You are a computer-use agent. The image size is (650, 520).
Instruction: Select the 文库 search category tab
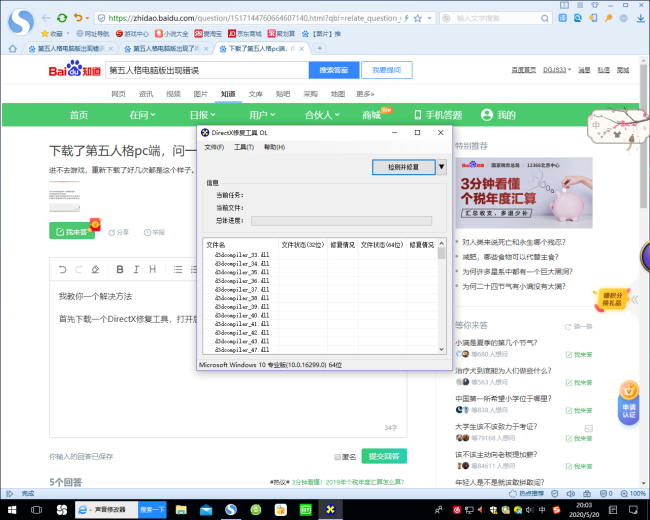255,94
